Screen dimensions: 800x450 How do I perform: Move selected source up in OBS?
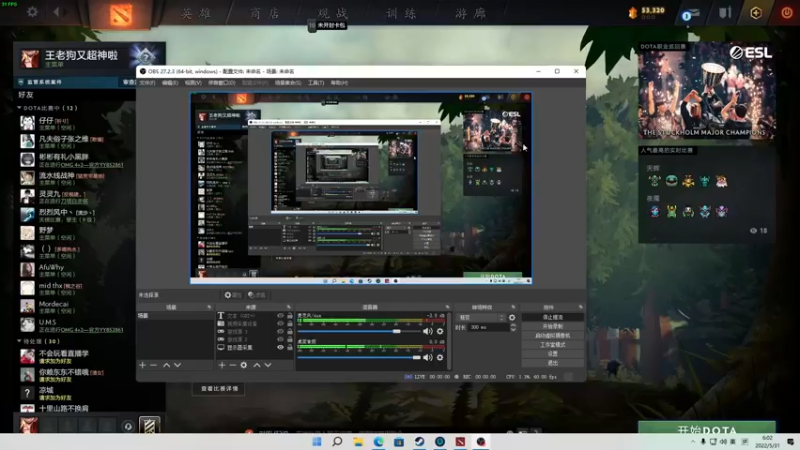coord(257,365)
